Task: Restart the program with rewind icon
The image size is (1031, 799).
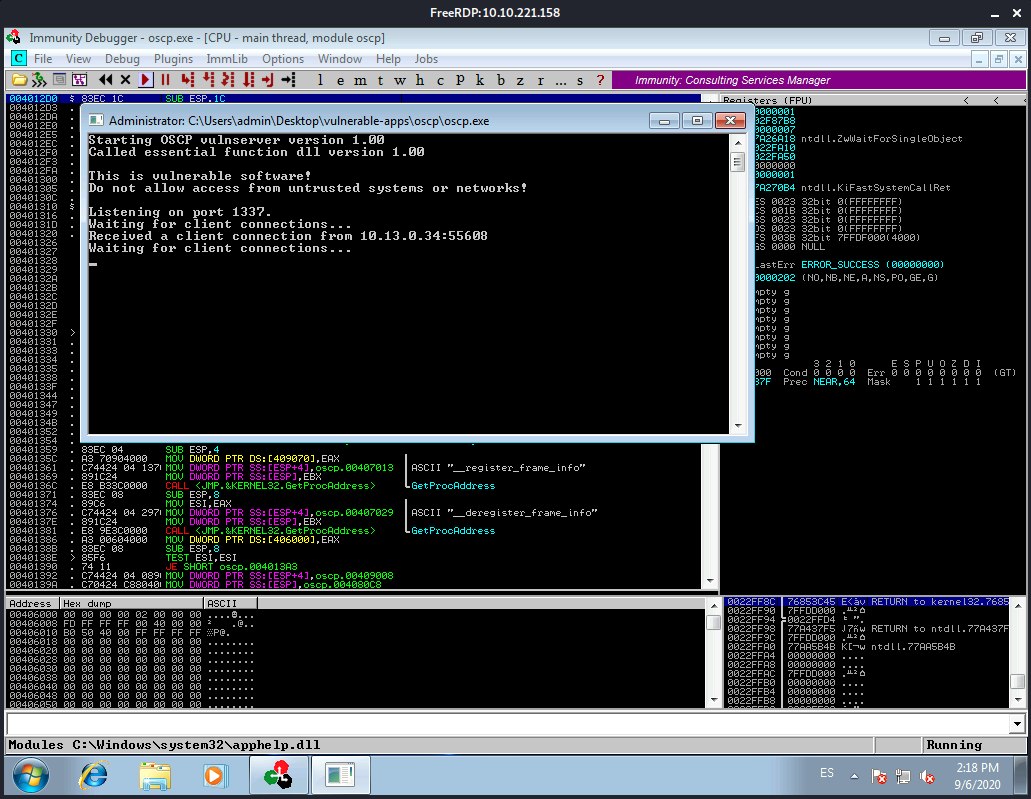Action: [105, 80]
